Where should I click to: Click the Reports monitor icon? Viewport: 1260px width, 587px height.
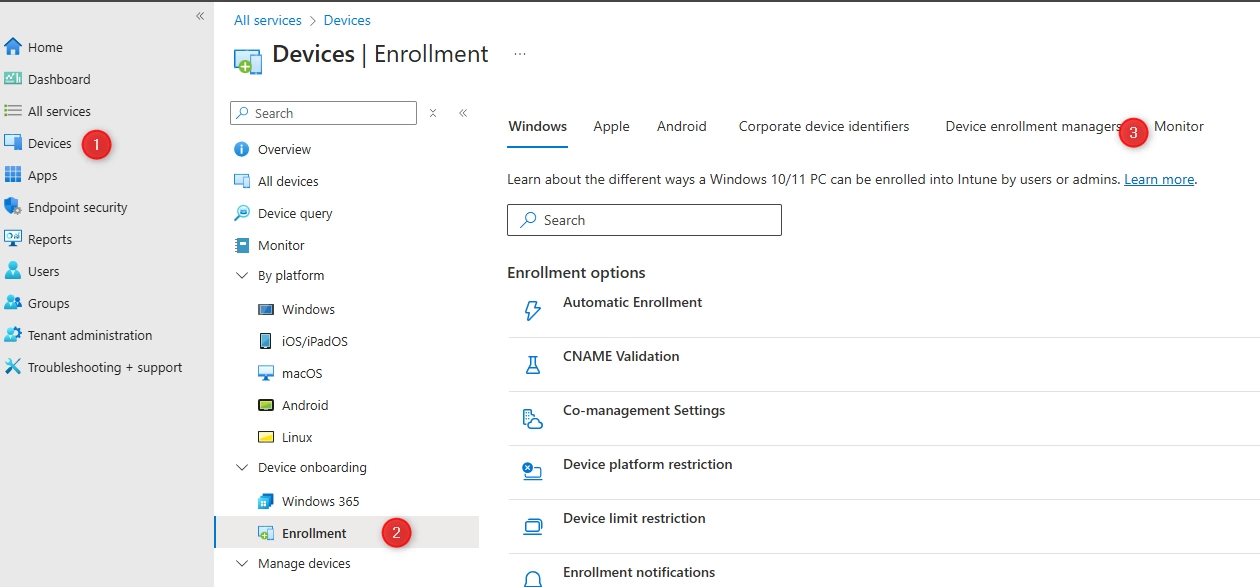click(13, 239)
